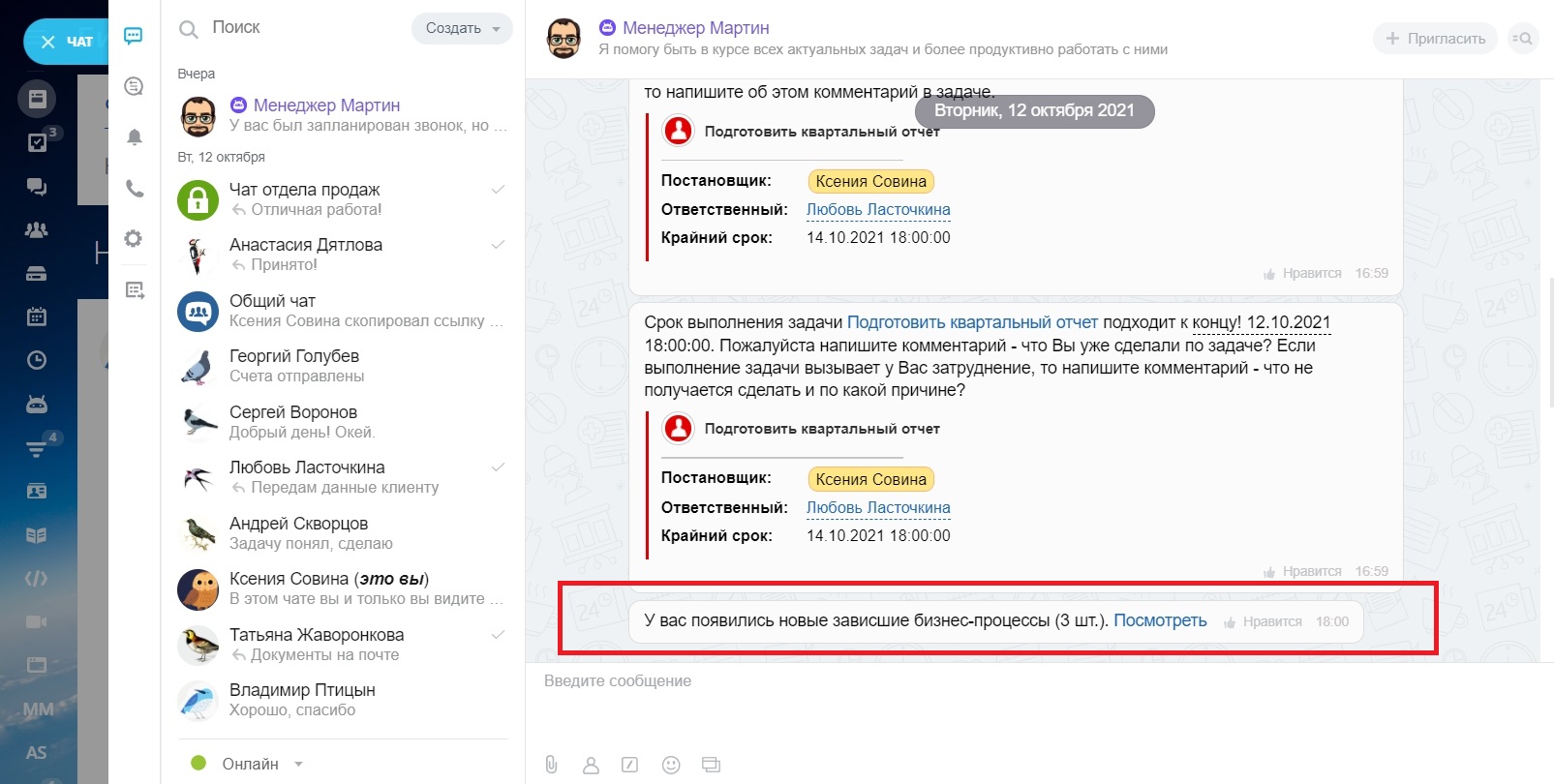Expand the Создать dropdown button
This screenshot has width=1554, height=784.
pyautogui.click(x=462, y=28)
